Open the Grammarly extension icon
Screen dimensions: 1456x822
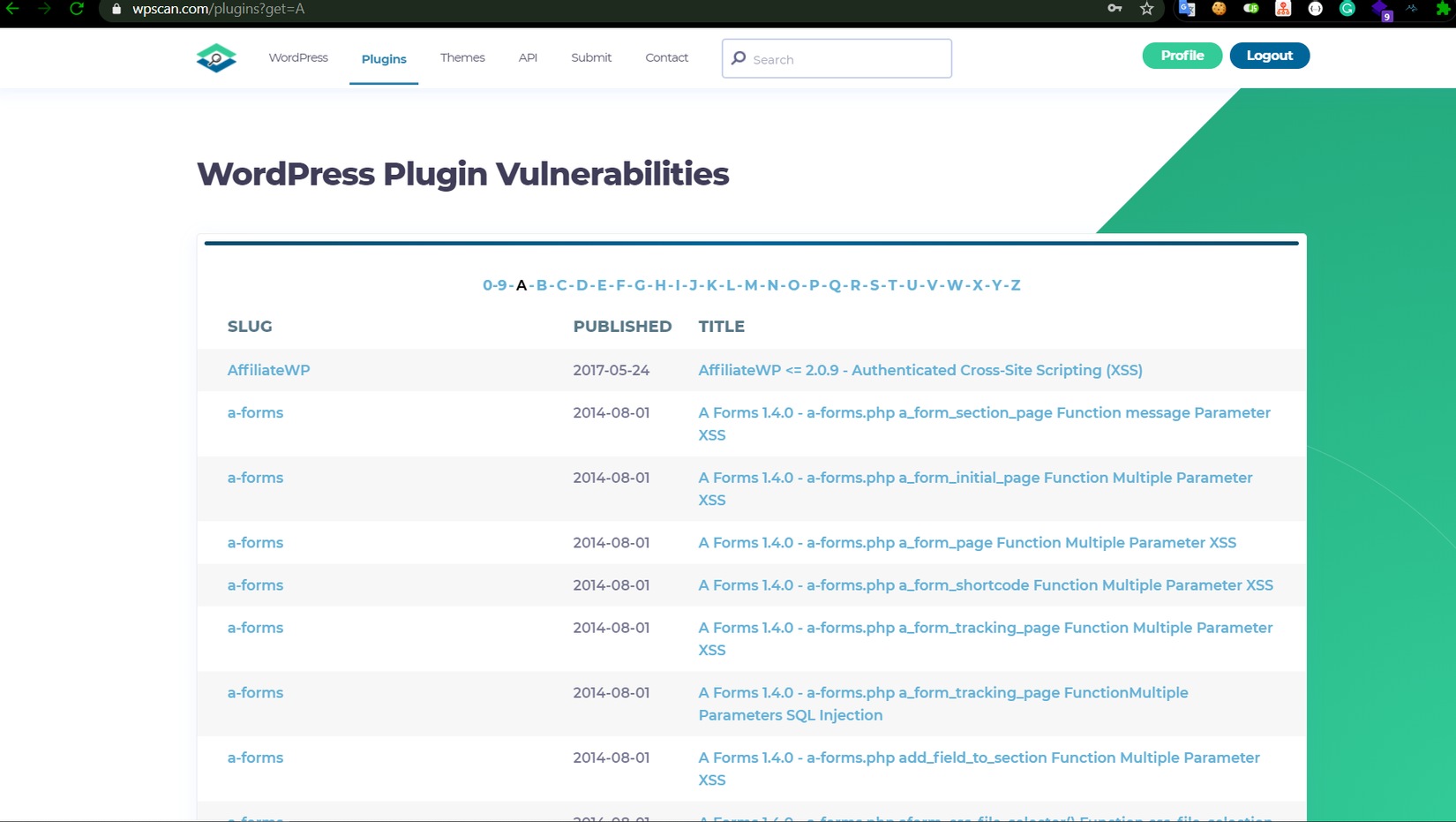click(1347, 9)
